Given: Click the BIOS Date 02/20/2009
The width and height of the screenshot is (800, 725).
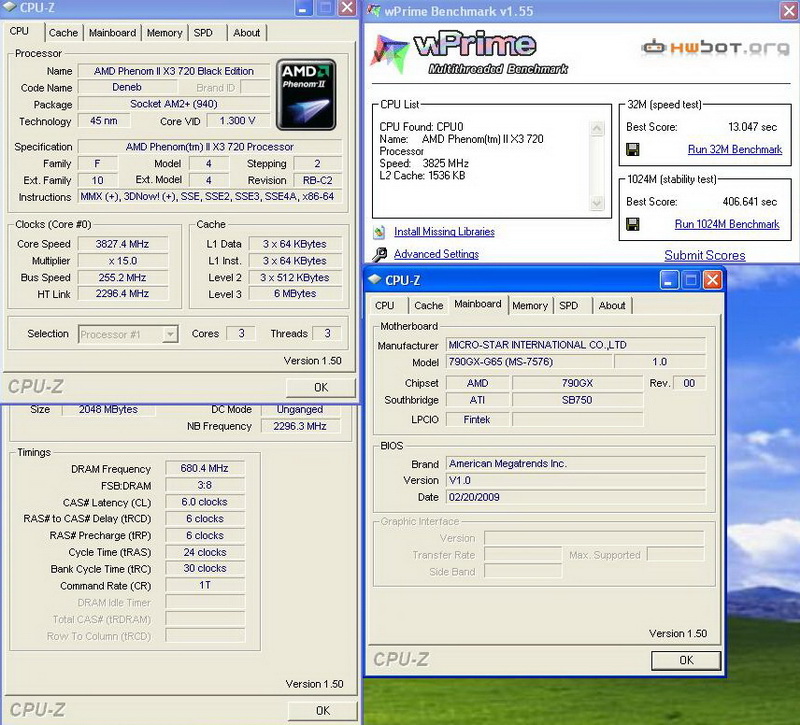Looking at the screenshot, I should coord(576,497).
